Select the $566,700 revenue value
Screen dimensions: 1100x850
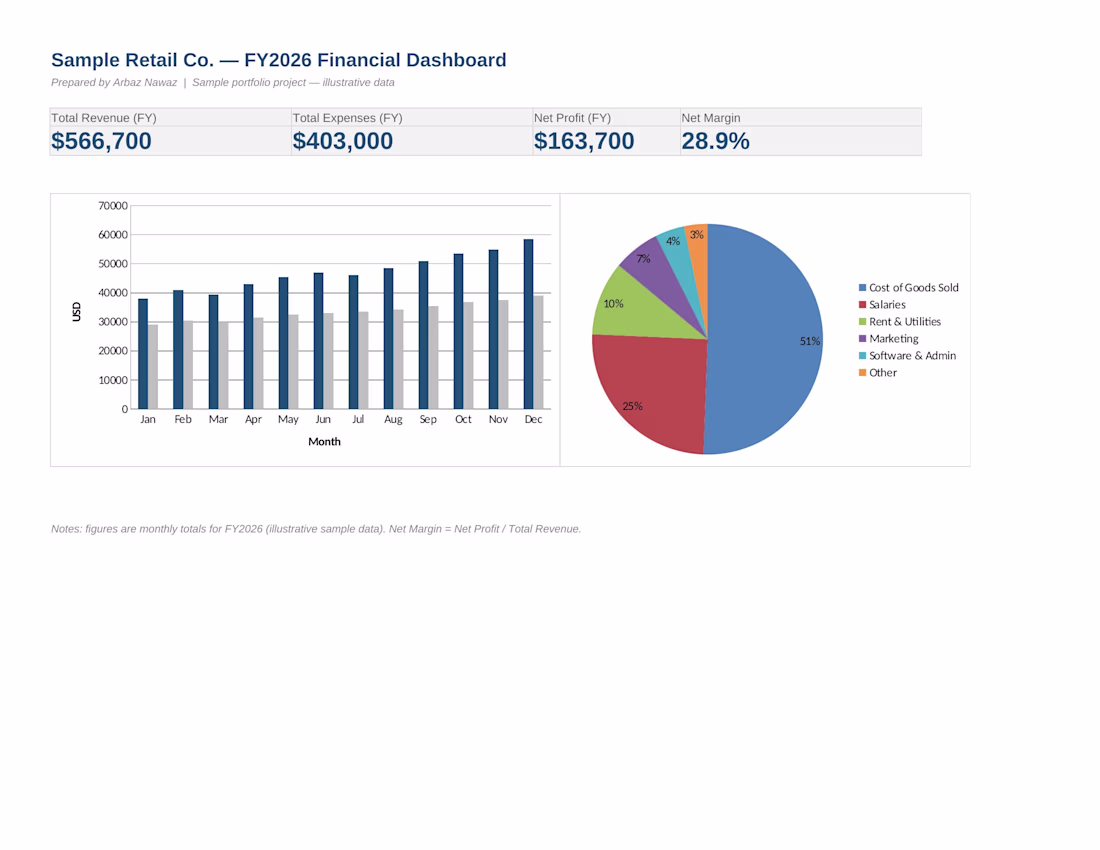(x=101, y=141)
